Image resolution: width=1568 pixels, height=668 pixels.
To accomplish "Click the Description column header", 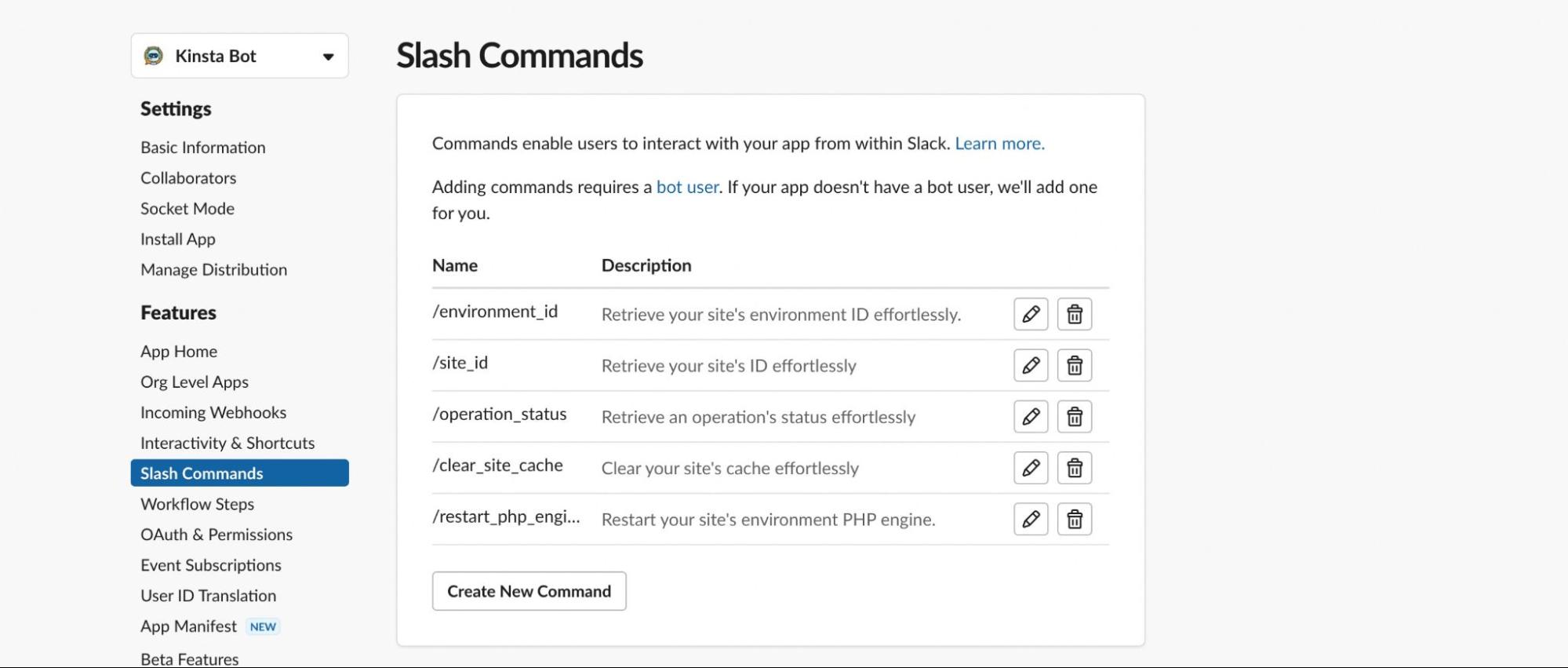I will click(x=646, y=265).
